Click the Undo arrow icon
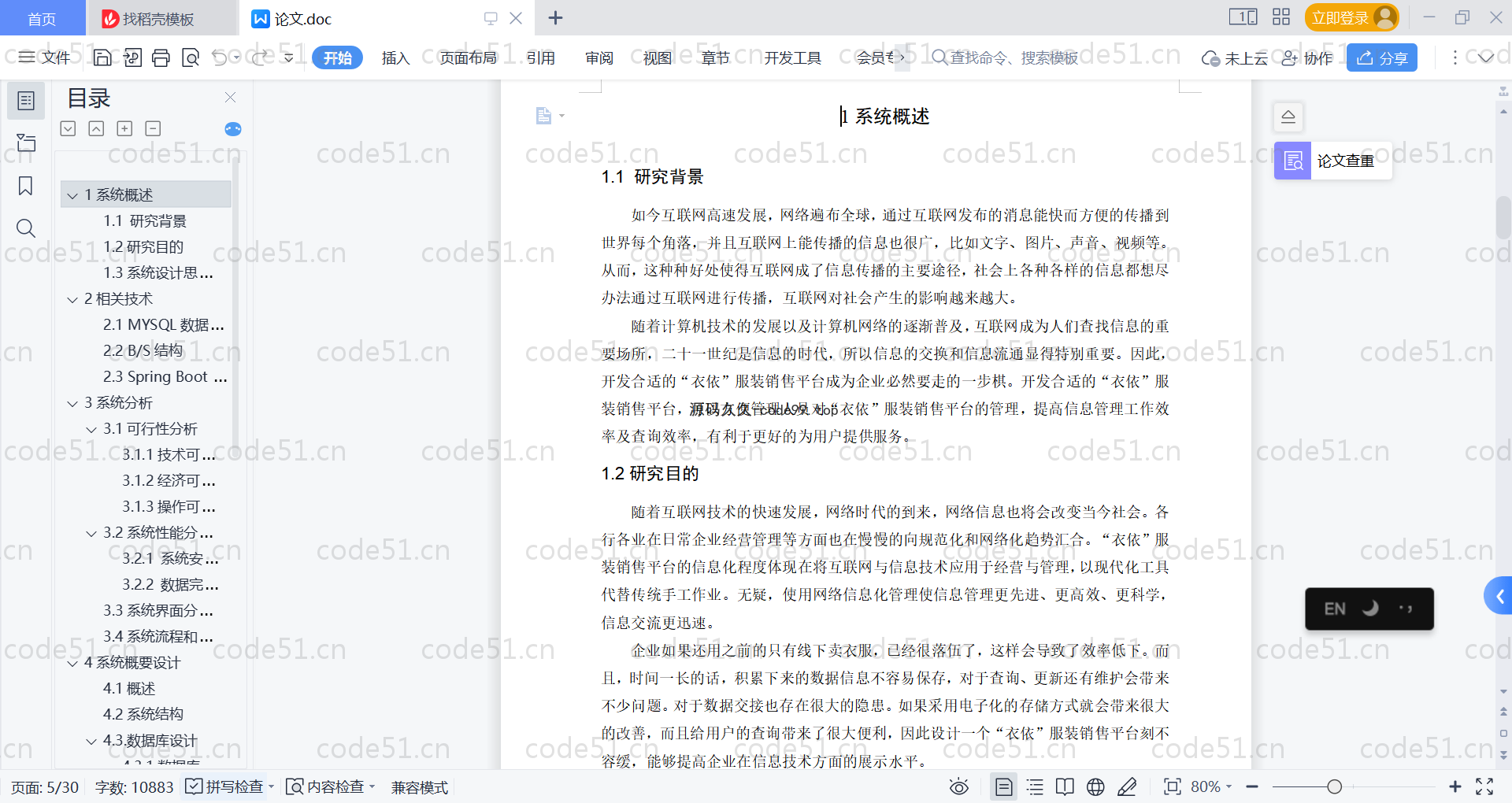 tap(220, 57)
